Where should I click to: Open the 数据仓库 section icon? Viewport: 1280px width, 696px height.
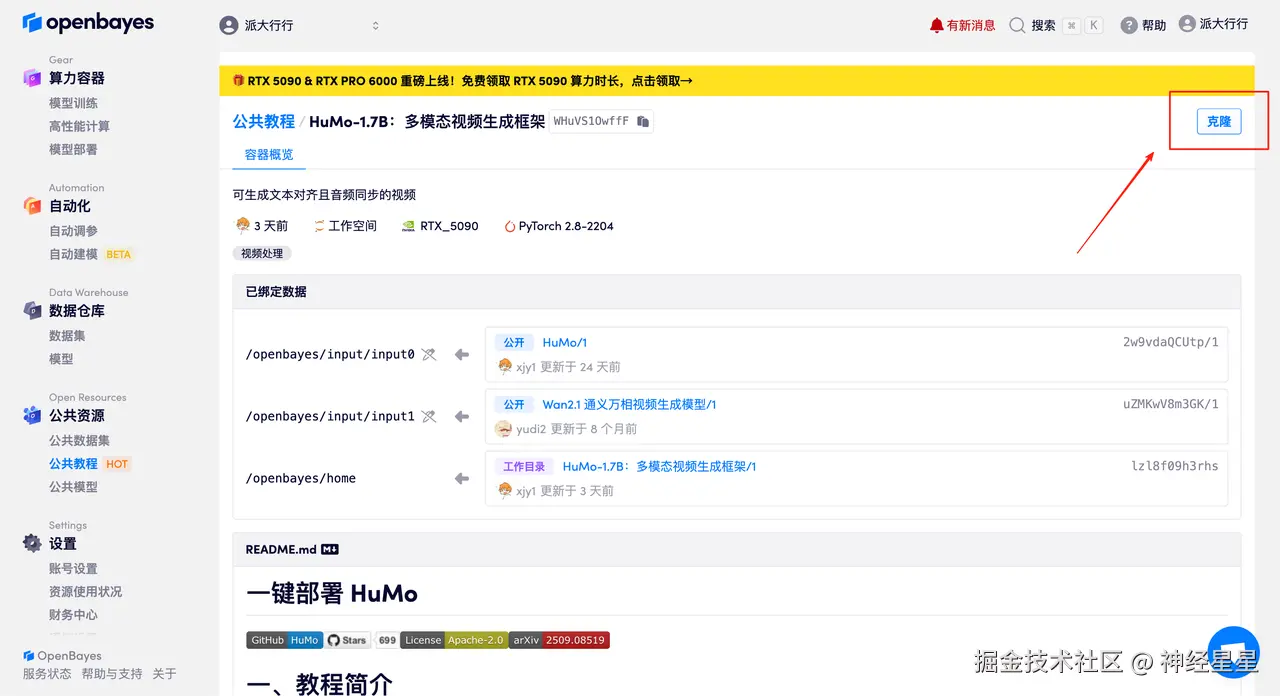click(32, 310)
